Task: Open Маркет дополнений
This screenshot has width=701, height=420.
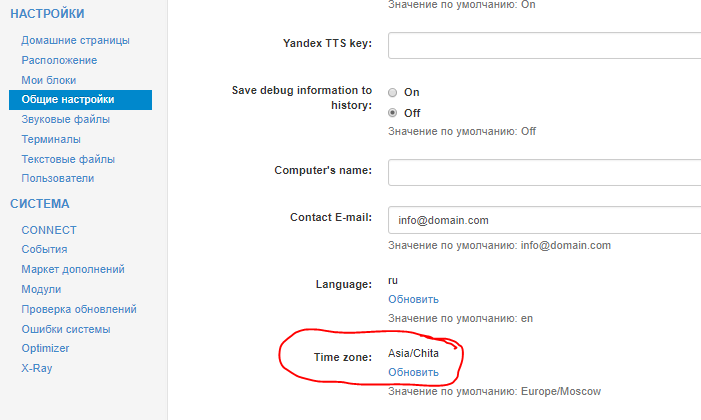Action: click(71, 269)
